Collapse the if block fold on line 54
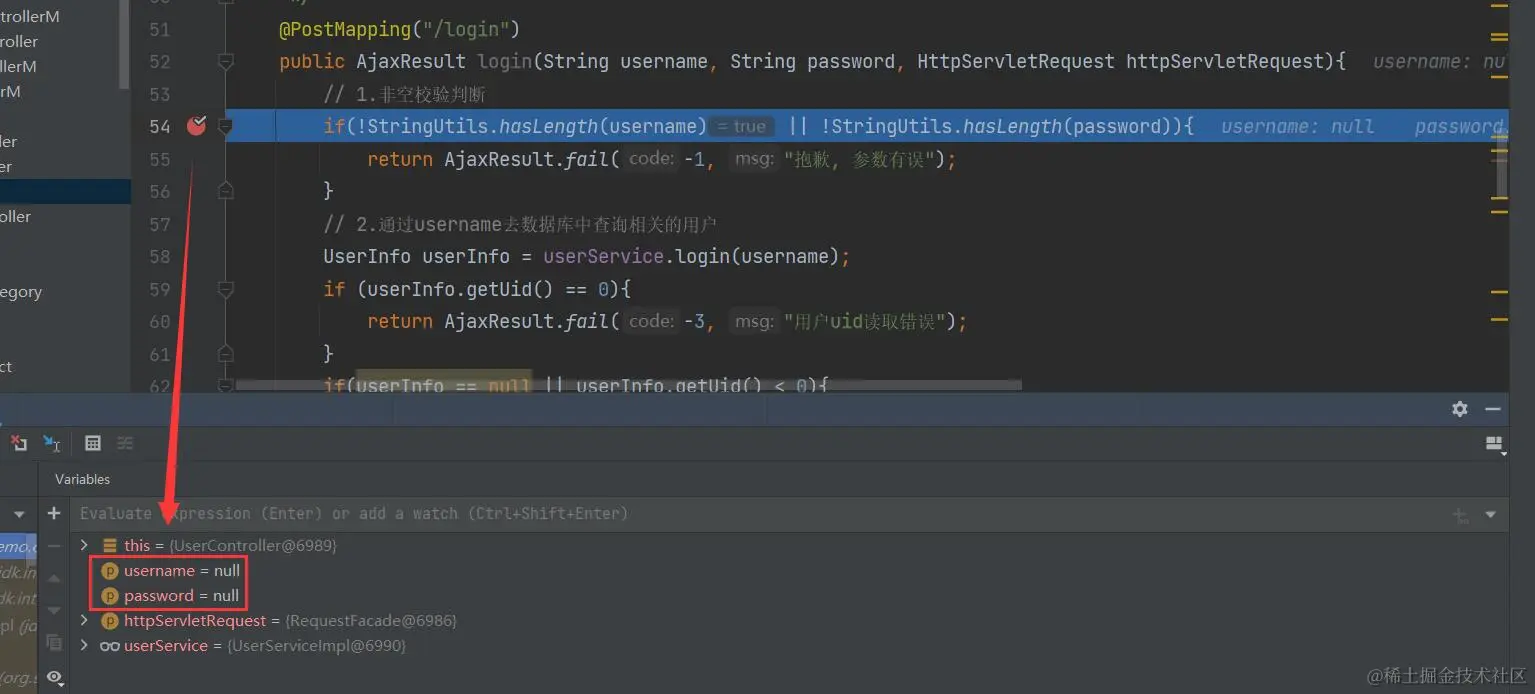Viewport: 1535px width, 694px height. pyautogui.click(x=225, y=126)
